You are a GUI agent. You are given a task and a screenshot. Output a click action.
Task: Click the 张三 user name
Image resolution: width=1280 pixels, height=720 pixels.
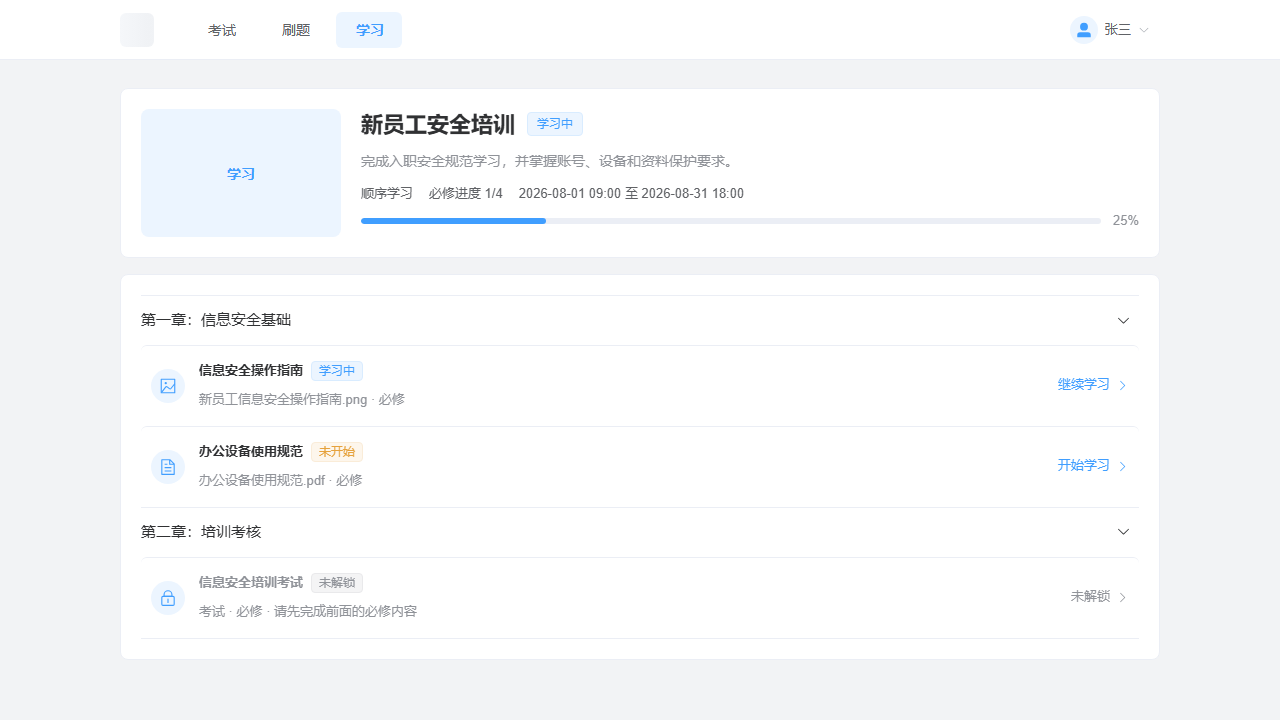coord(1118,30)
